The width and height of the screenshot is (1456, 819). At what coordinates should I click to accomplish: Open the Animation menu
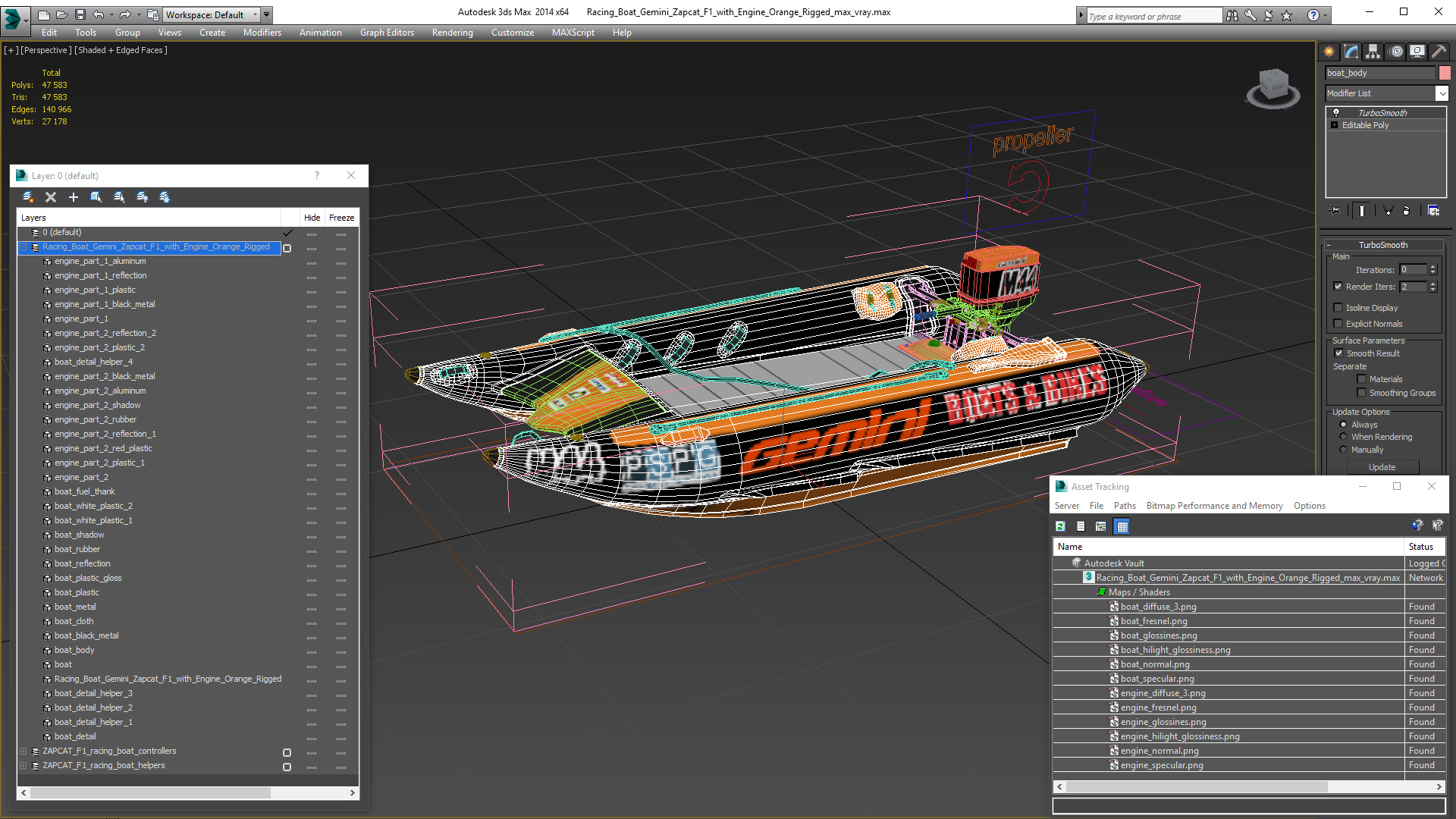point(320,33)
